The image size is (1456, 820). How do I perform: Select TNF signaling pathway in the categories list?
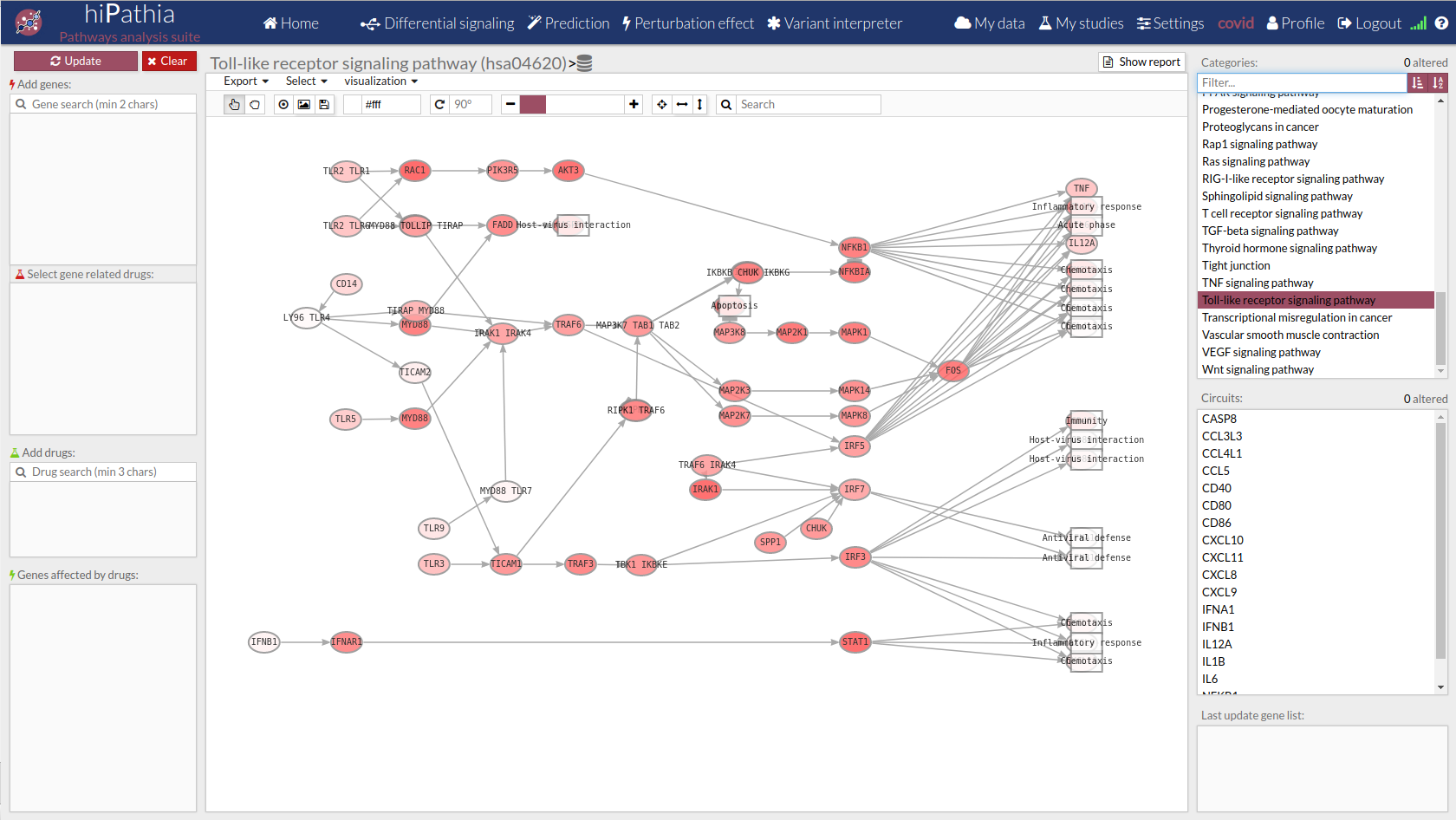(x=1258, y=283)
